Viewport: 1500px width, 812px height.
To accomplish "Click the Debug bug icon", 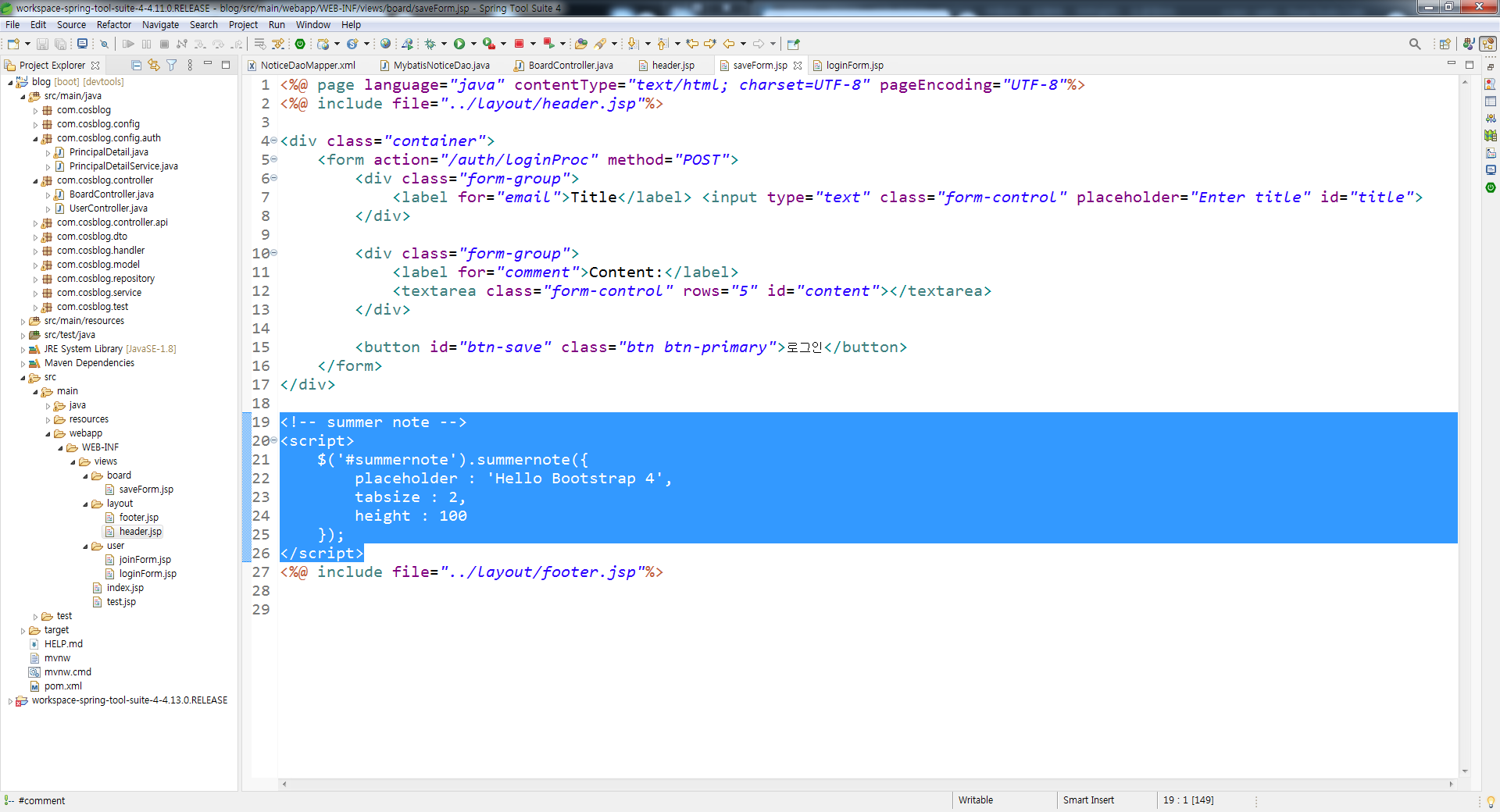I will point(430,44).
